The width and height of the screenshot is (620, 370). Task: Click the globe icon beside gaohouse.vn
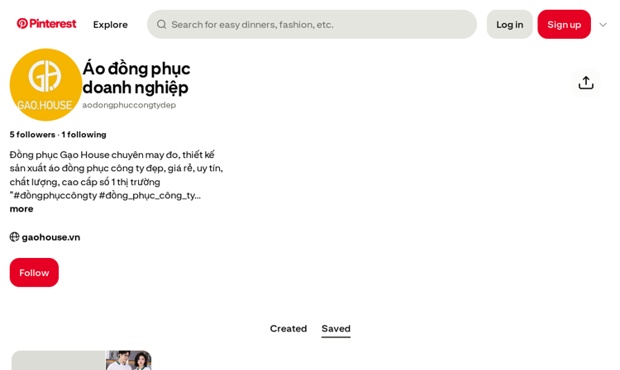[14, 237]
